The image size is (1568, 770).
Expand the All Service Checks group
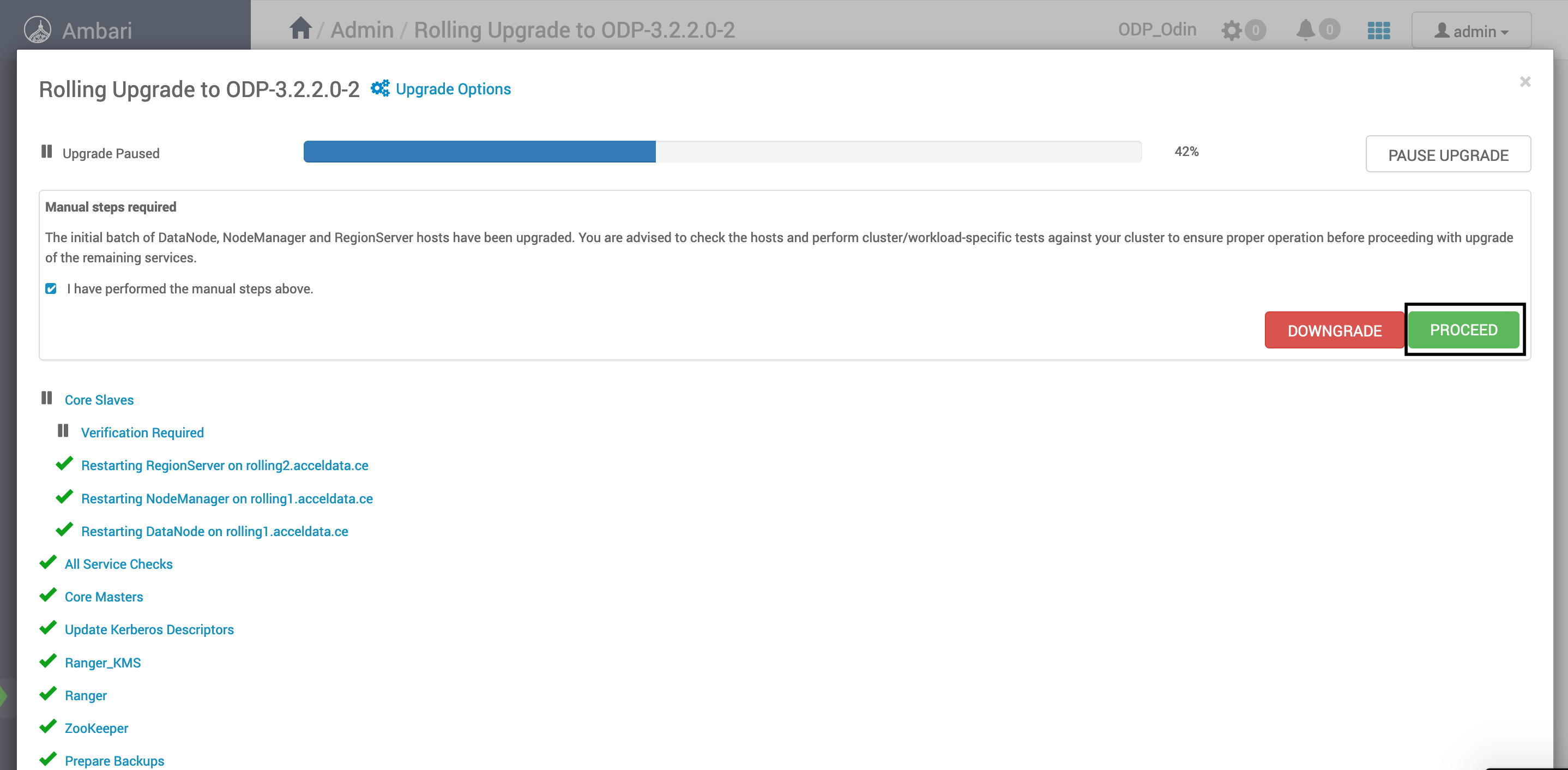tap(119, 564)
